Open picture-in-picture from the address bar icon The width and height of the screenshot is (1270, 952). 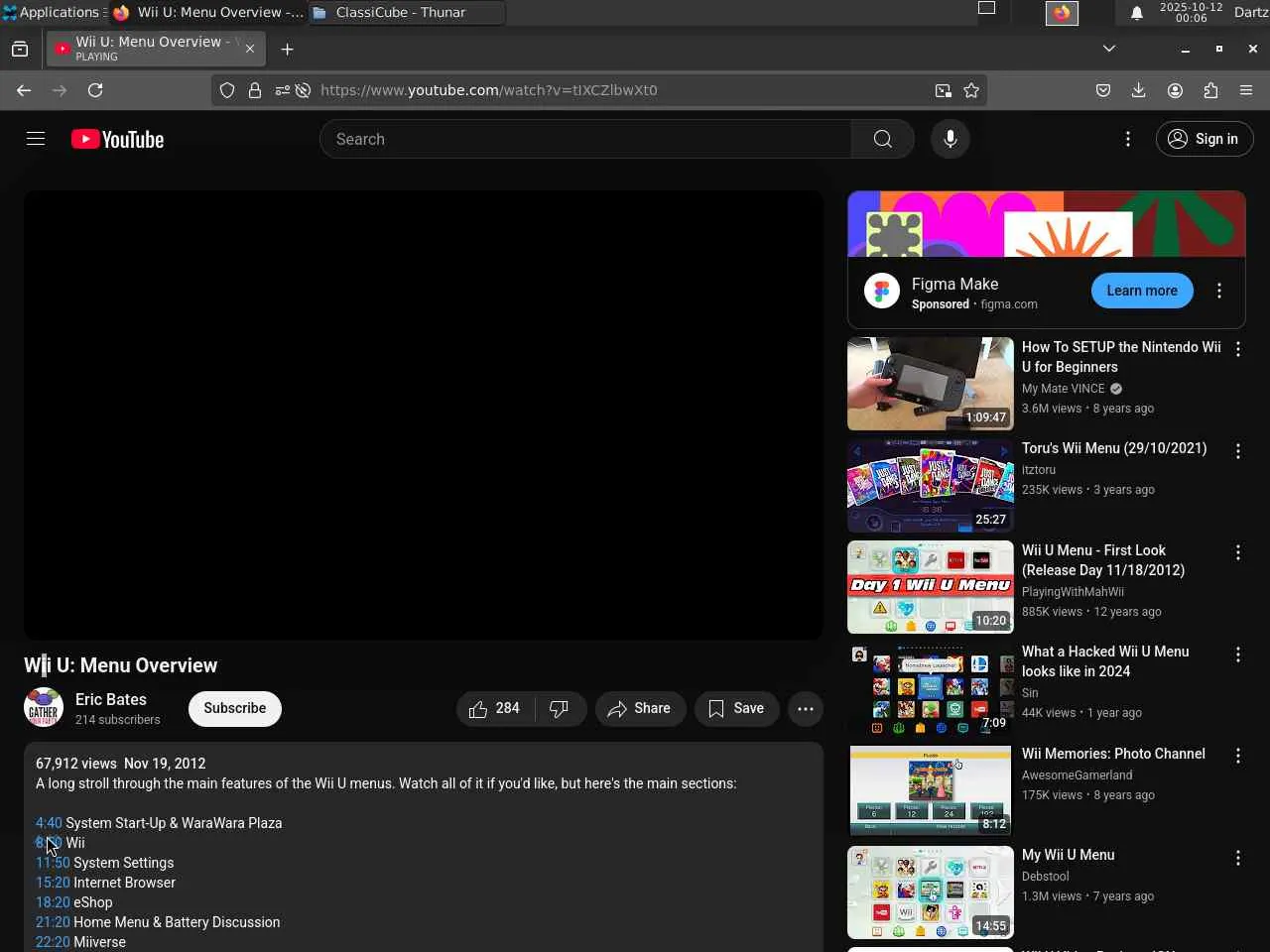pyautogui.click(x=943, y=90)
